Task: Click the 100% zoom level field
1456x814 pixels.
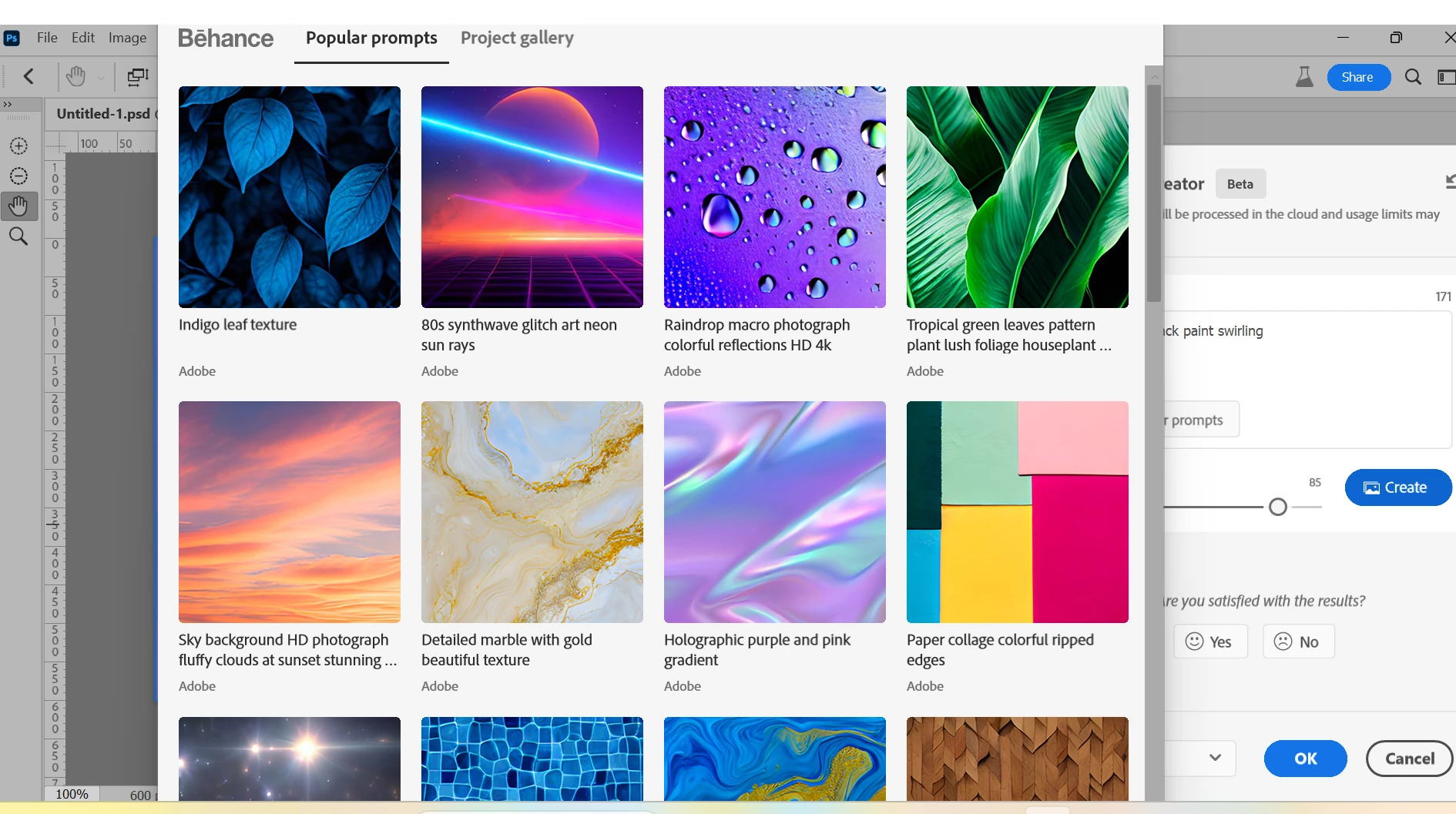Action: (72, 794)
